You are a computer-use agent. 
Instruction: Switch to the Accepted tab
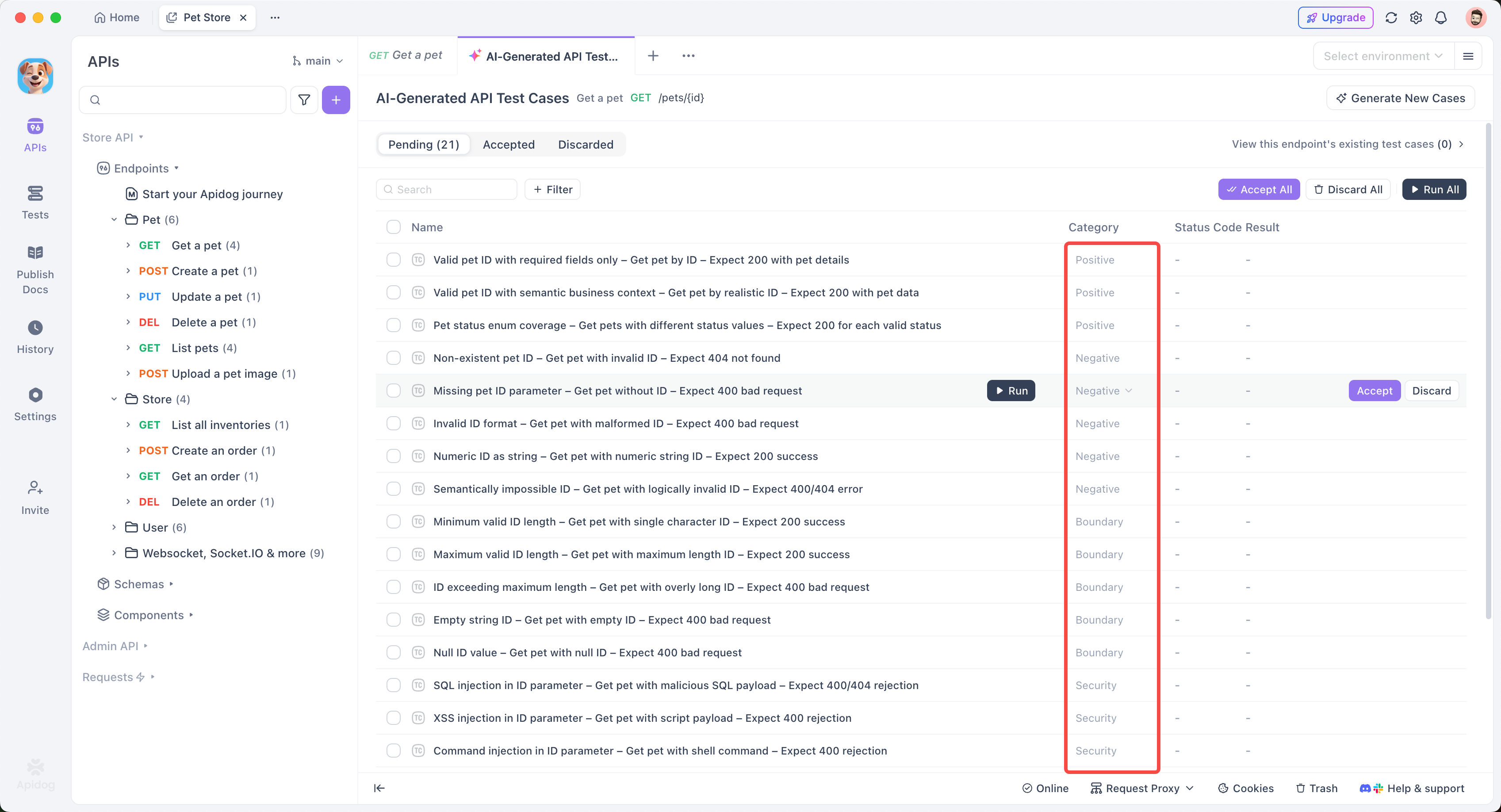(508, 144)
